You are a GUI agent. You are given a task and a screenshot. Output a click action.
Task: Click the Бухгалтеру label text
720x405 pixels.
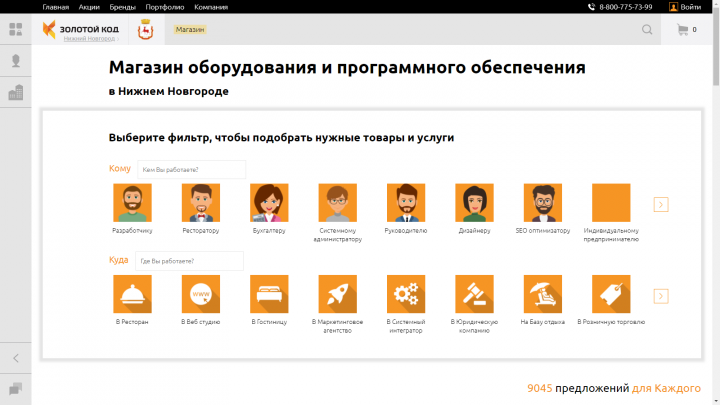tap(269, 231)
